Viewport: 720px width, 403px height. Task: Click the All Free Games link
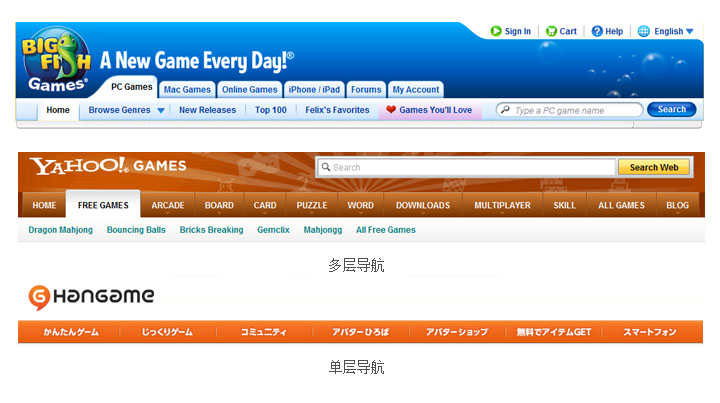(385, 230)
